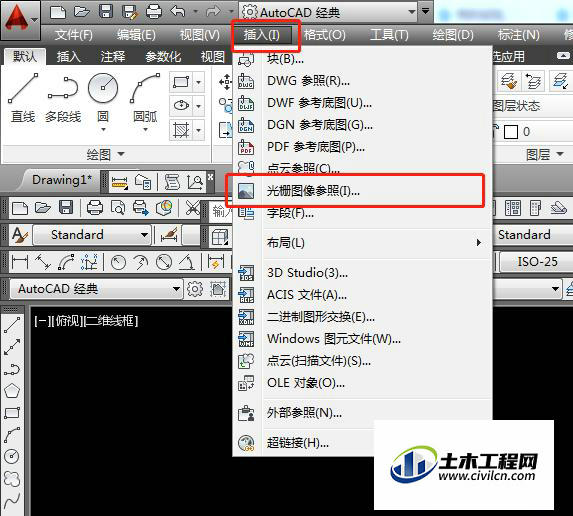Choose 外部参照(N)... menu entry
Viewport: 573px width, 516px height.
tap(362, 413)
